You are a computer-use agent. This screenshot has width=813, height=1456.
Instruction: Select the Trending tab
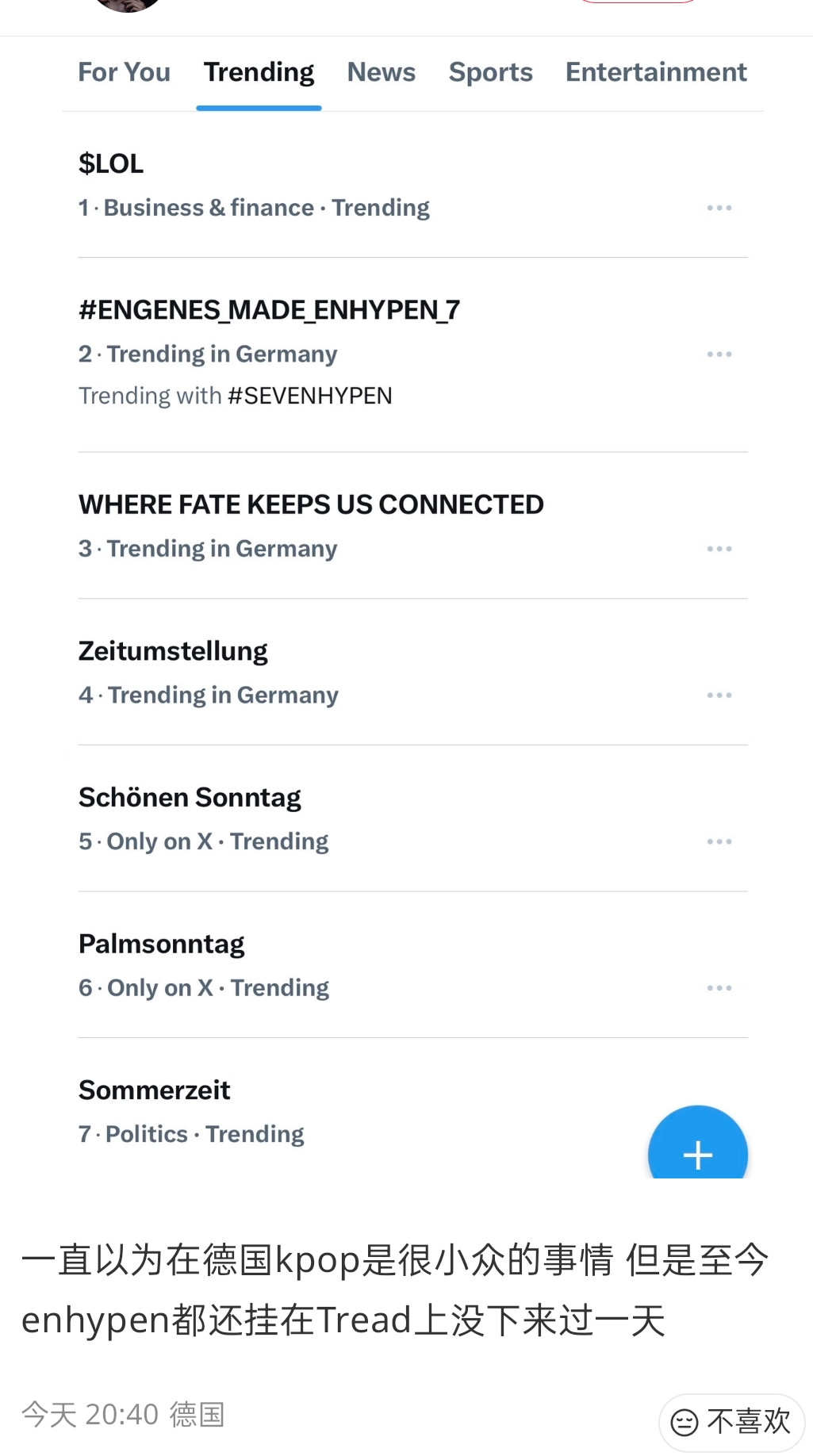click(259, 72)
